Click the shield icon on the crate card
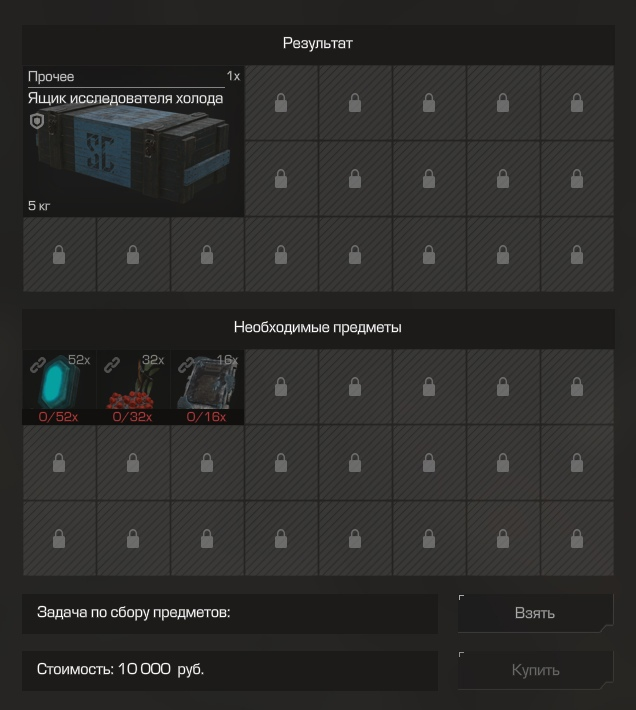636x710 pixels. (37, 121)
